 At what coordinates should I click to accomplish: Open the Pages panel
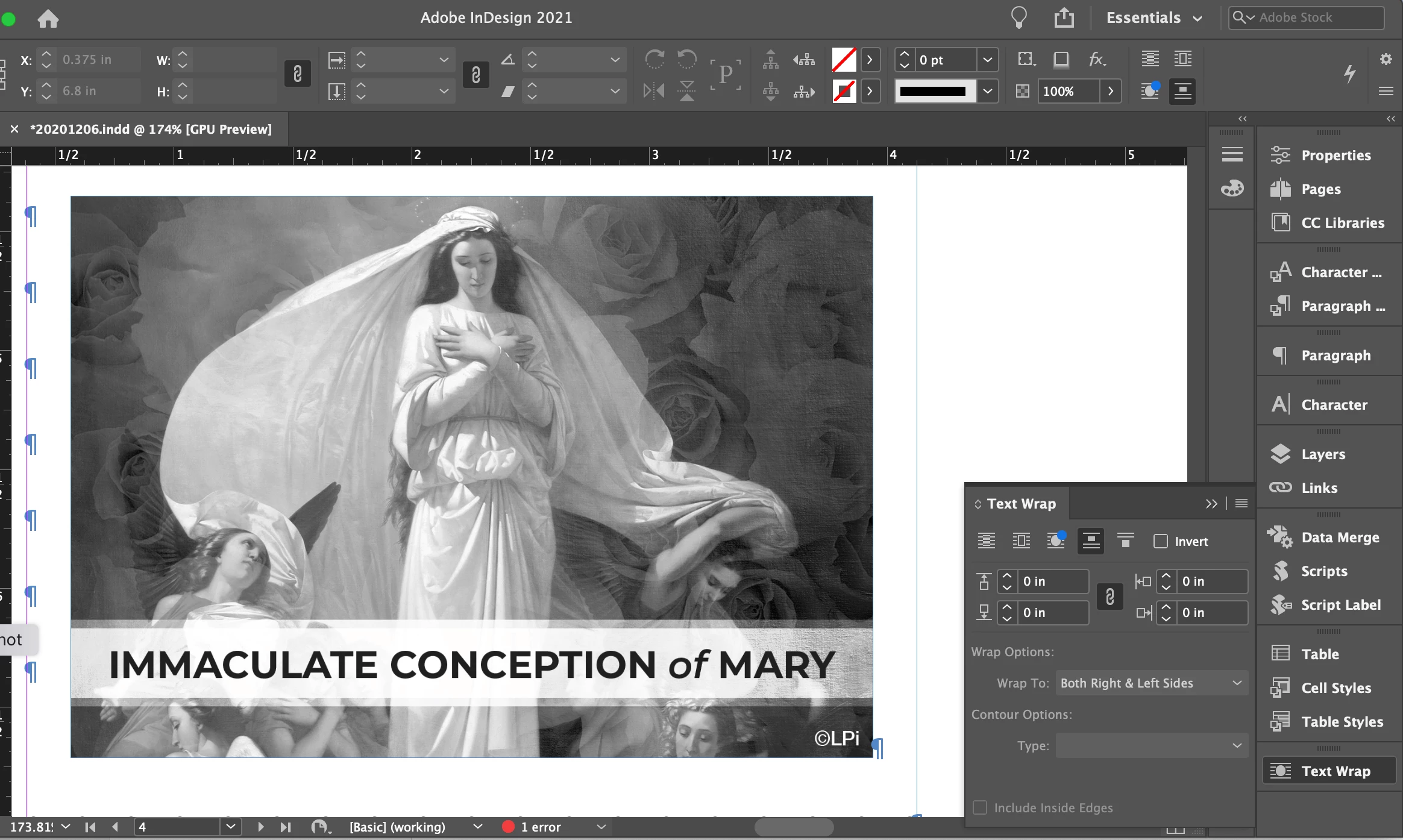point(1320,189)
